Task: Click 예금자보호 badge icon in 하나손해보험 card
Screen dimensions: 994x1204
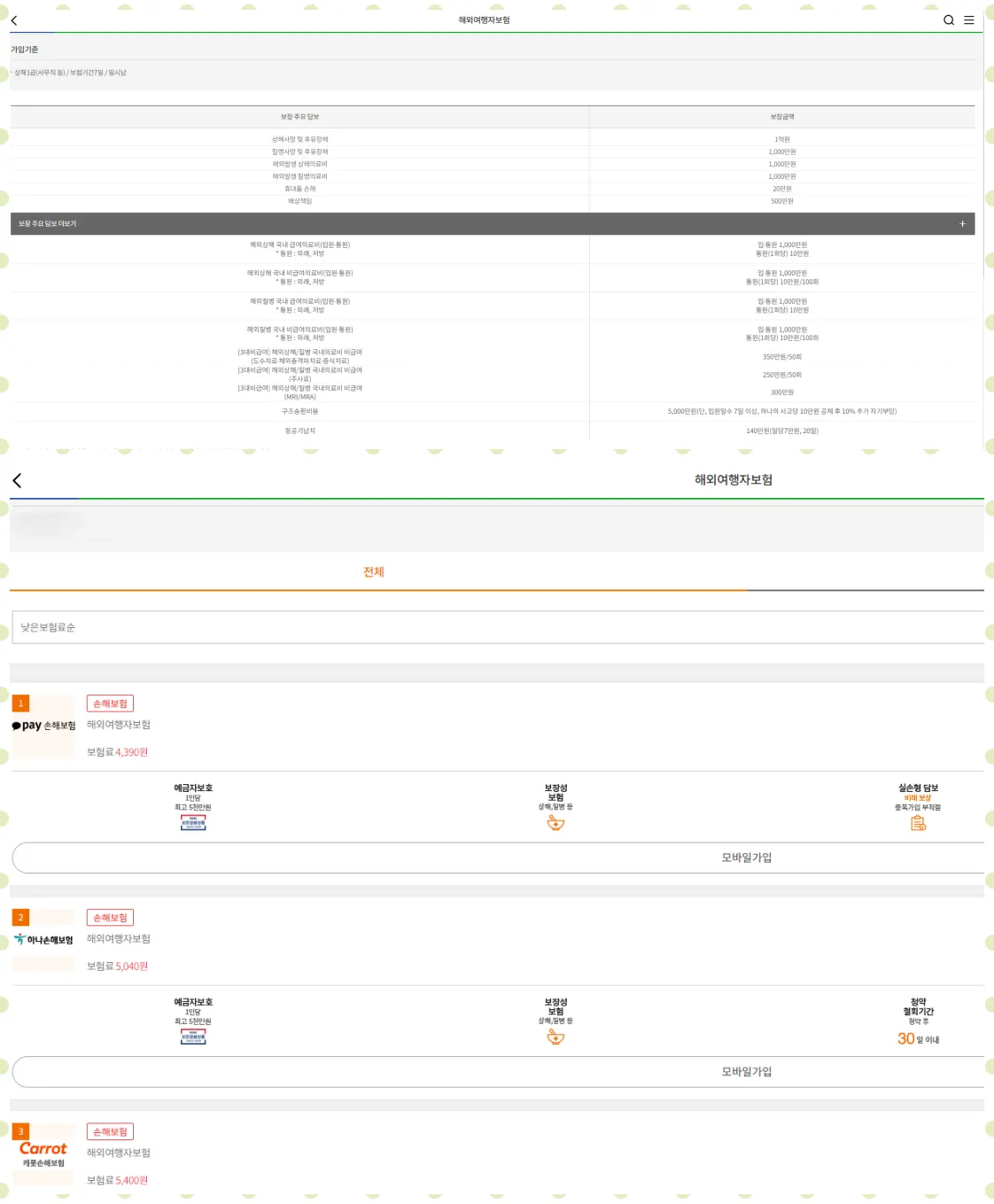Action: (x=193, y=1037)
